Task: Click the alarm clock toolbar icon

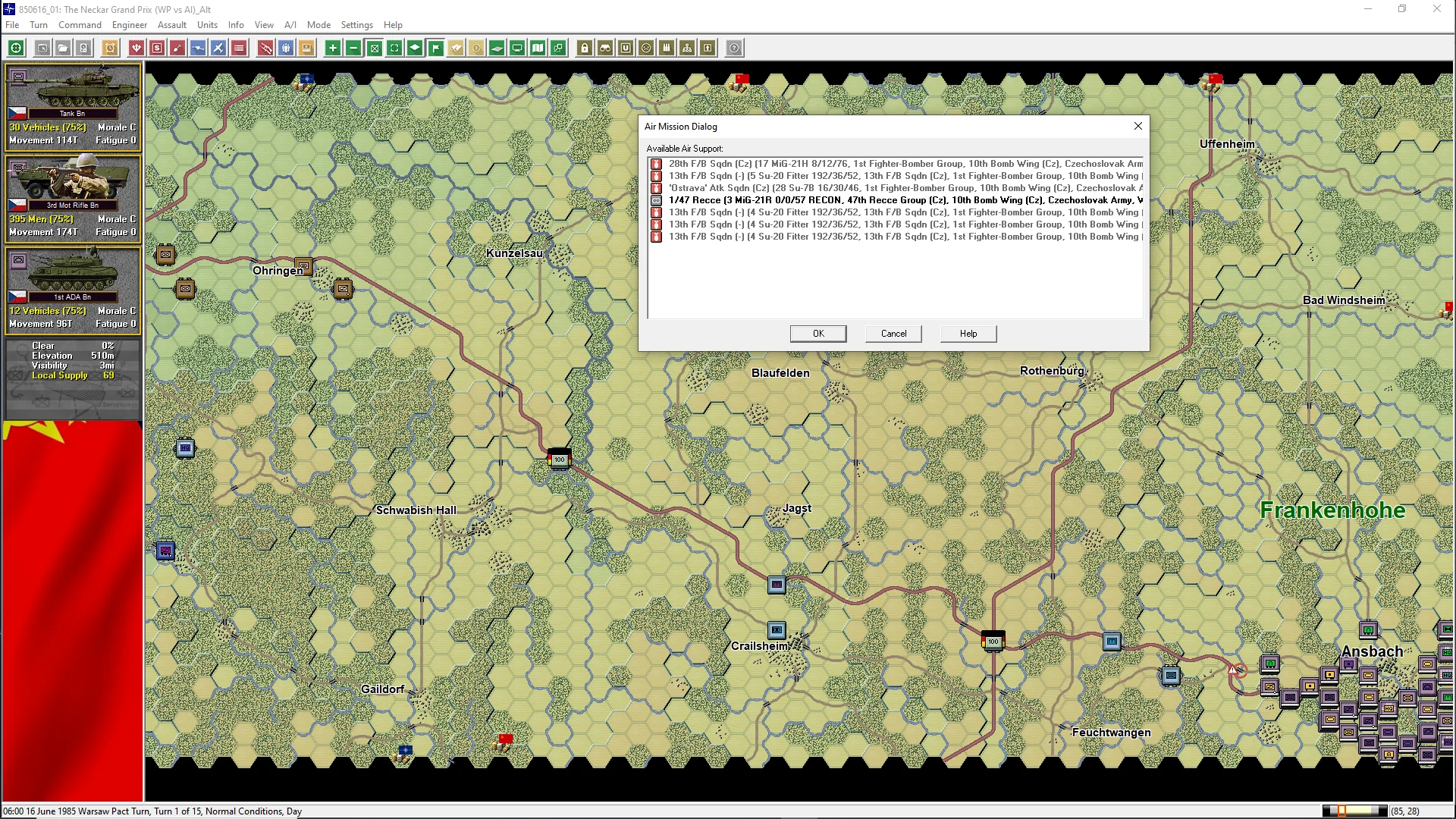Action: pyautogui.click(x=110, y=49)
